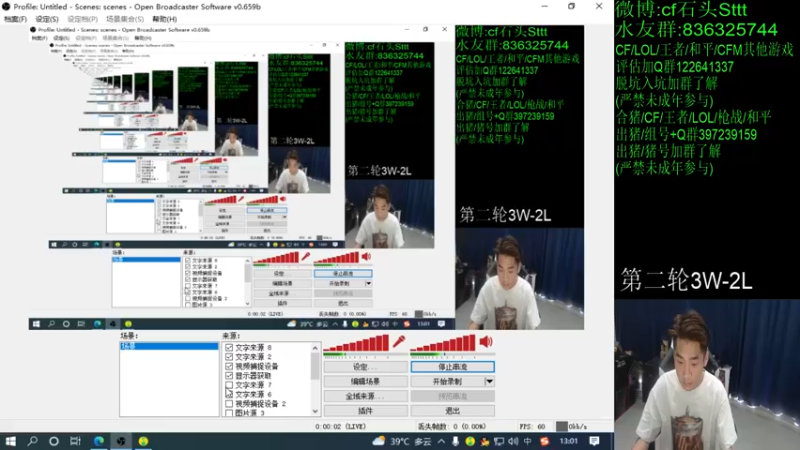
Task: Click penguin QQ tray icon
Action: 484,441
